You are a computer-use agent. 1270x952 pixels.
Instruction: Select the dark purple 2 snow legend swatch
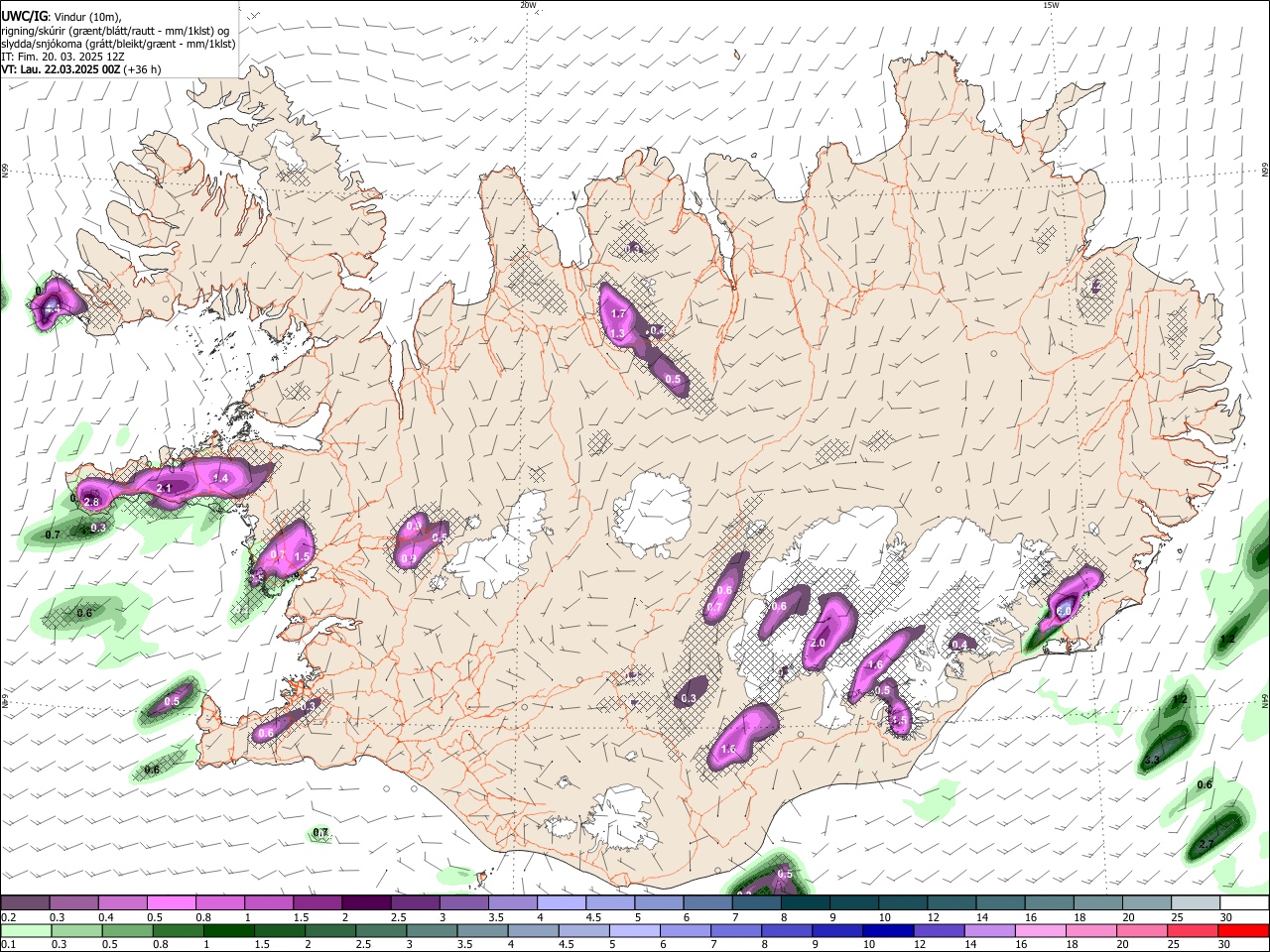366,902
